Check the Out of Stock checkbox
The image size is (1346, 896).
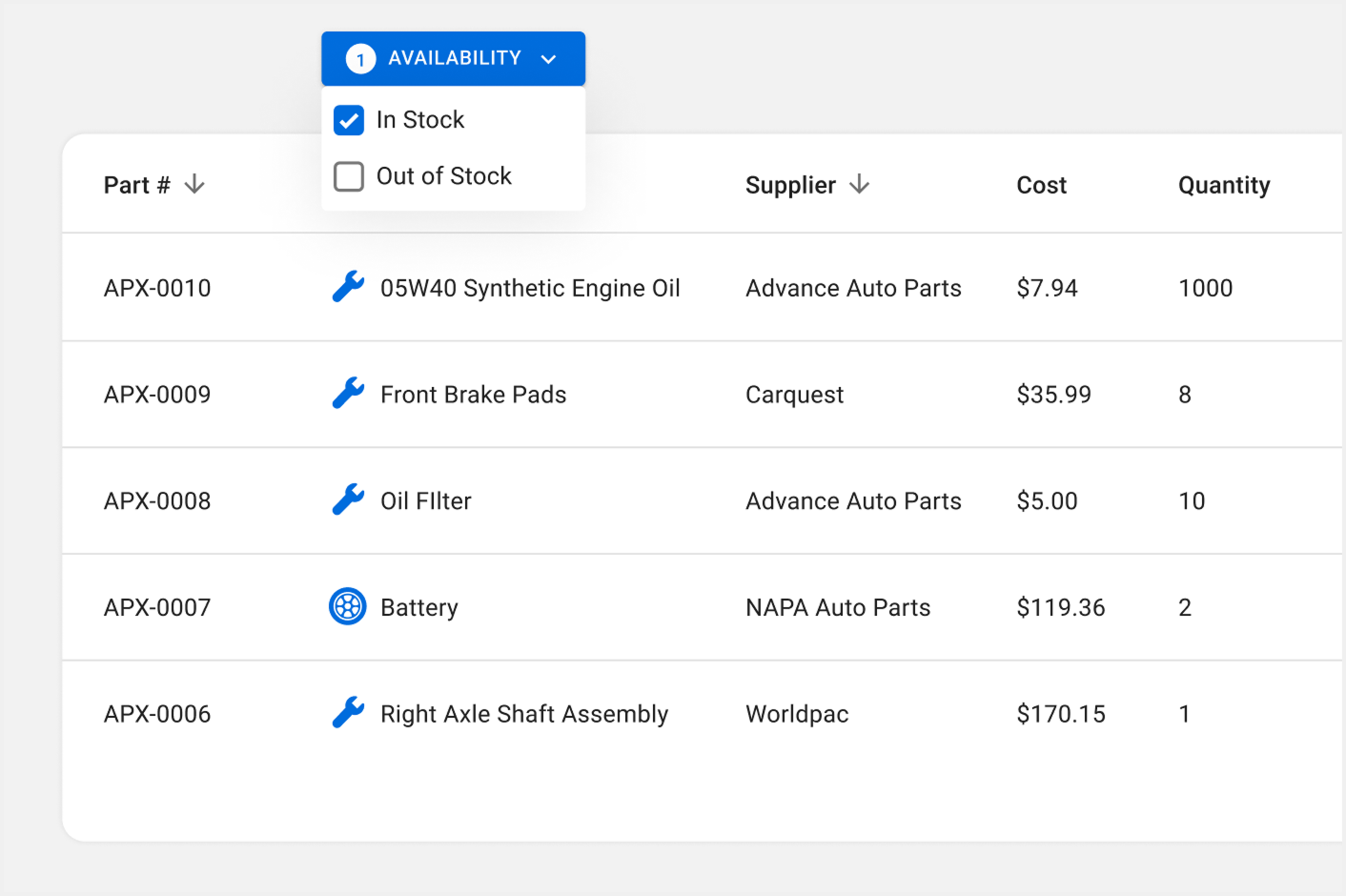point(349,176)
